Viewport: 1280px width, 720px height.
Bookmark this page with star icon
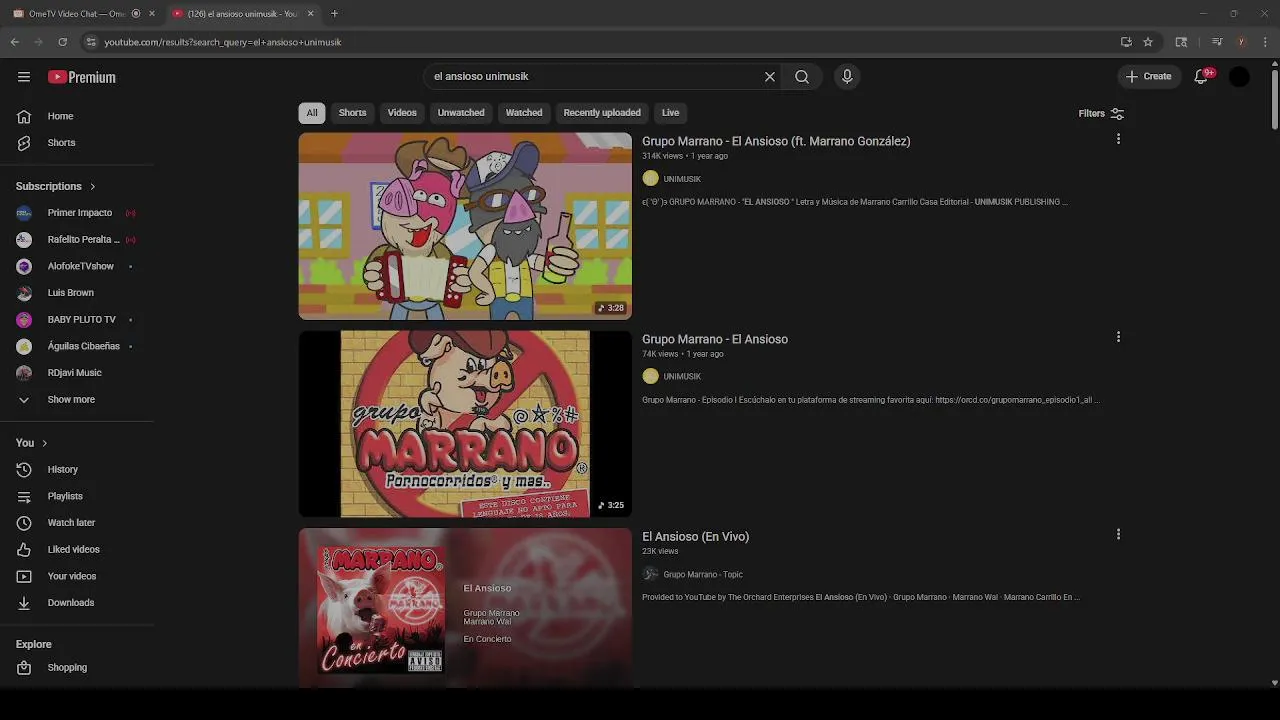click(x=1148, y=42)
